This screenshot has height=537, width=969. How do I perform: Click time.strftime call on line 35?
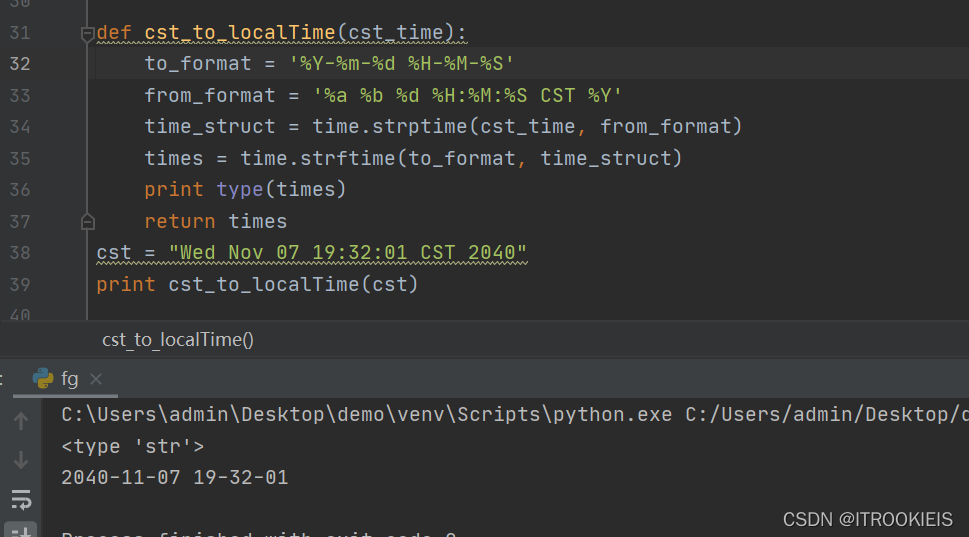point(318,159)
